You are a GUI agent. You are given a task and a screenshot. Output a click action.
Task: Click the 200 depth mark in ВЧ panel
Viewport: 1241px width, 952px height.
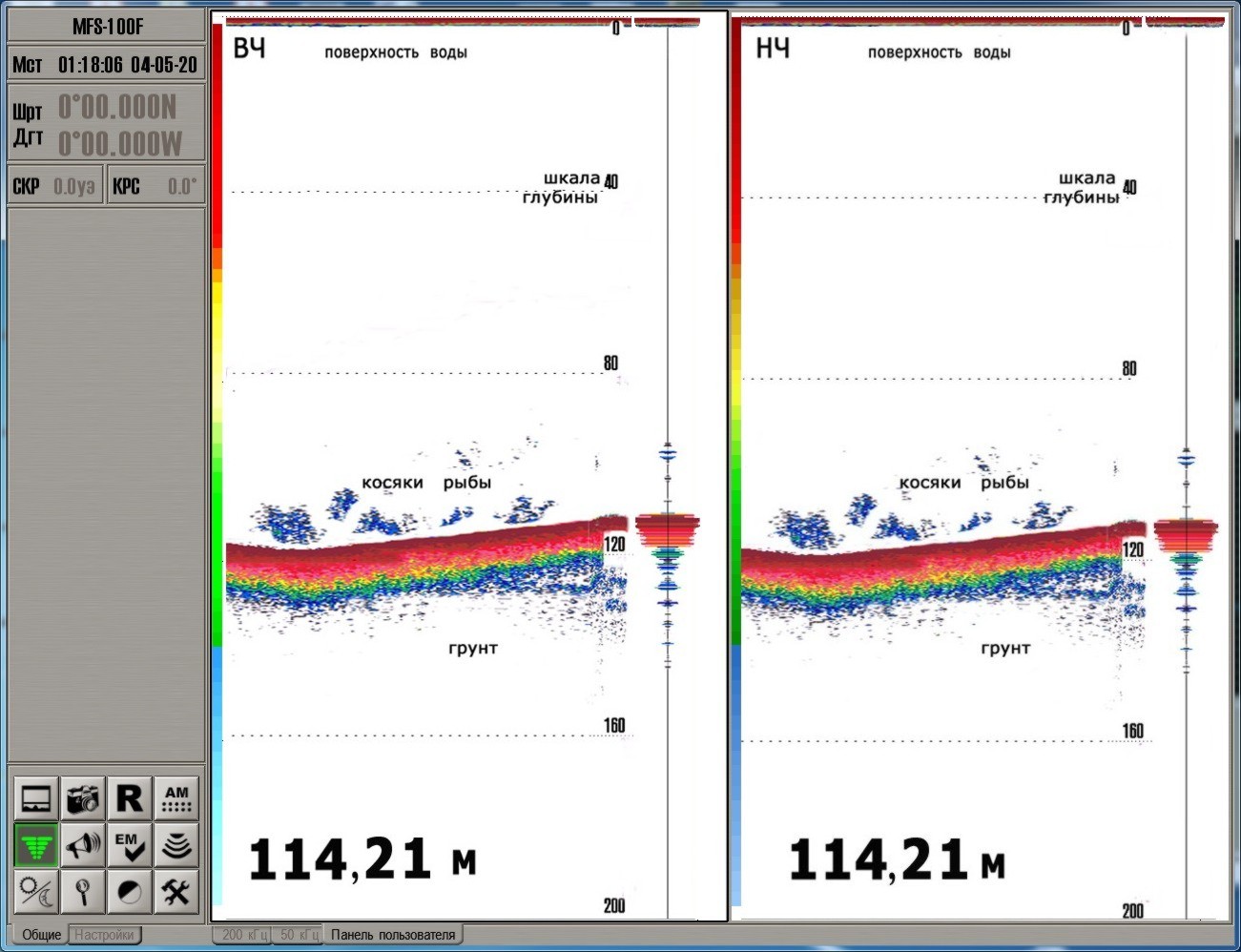click(614, 905)
